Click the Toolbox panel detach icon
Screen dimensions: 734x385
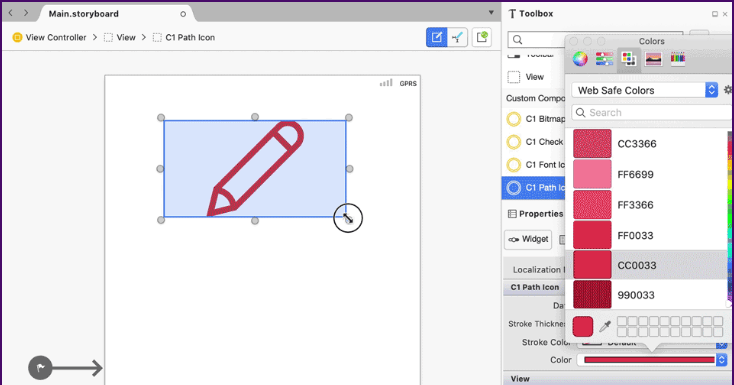coord(715,14)
